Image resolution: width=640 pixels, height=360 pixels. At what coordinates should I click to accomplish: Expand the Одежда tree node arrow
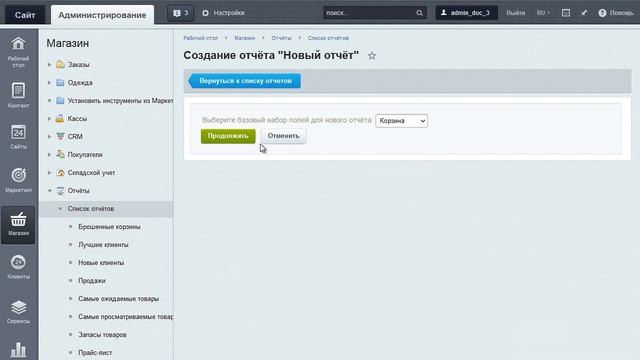pos(49,82)
